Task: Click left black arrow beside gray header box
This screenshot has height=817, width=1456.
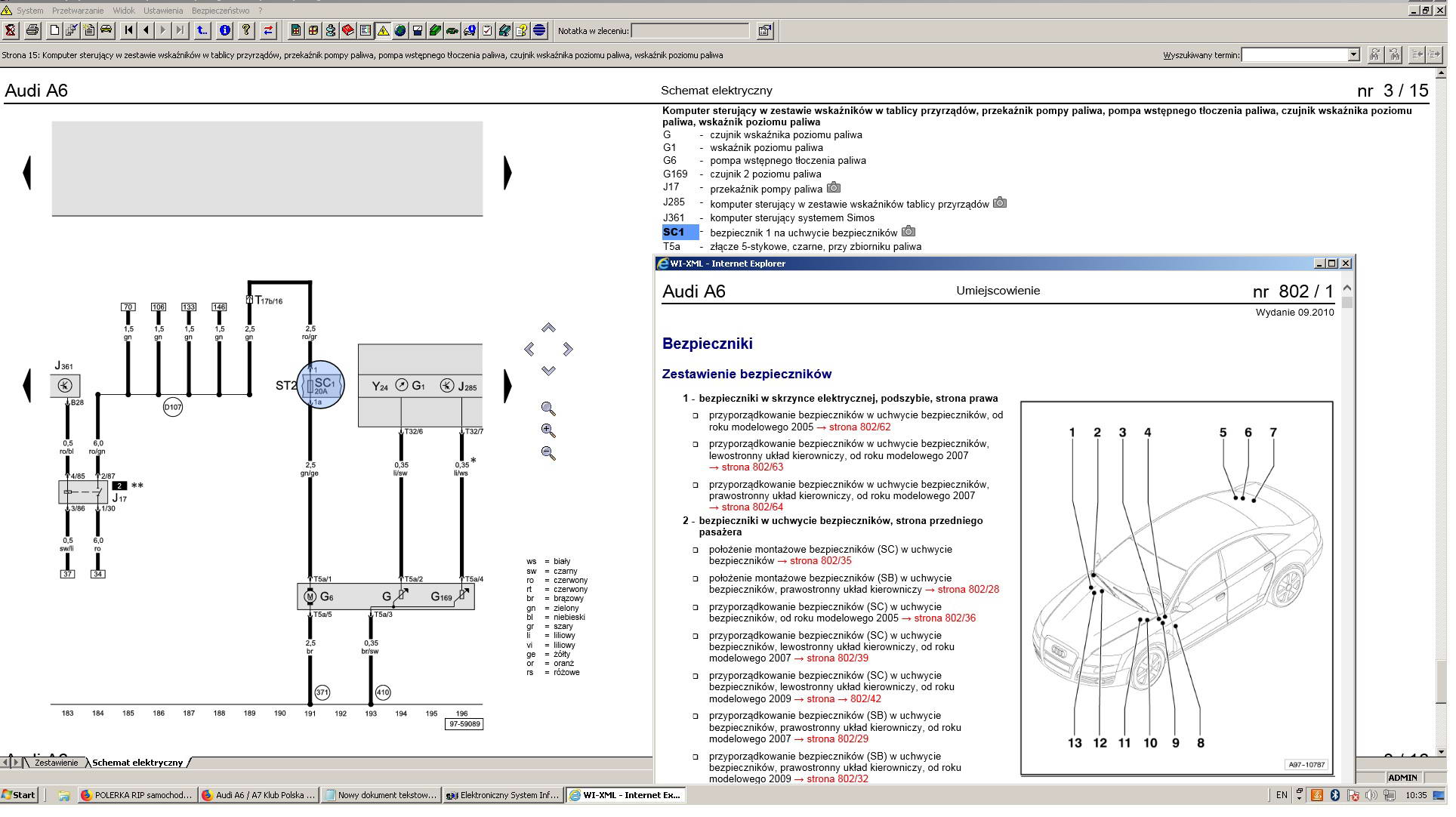Action: (27, 173)
